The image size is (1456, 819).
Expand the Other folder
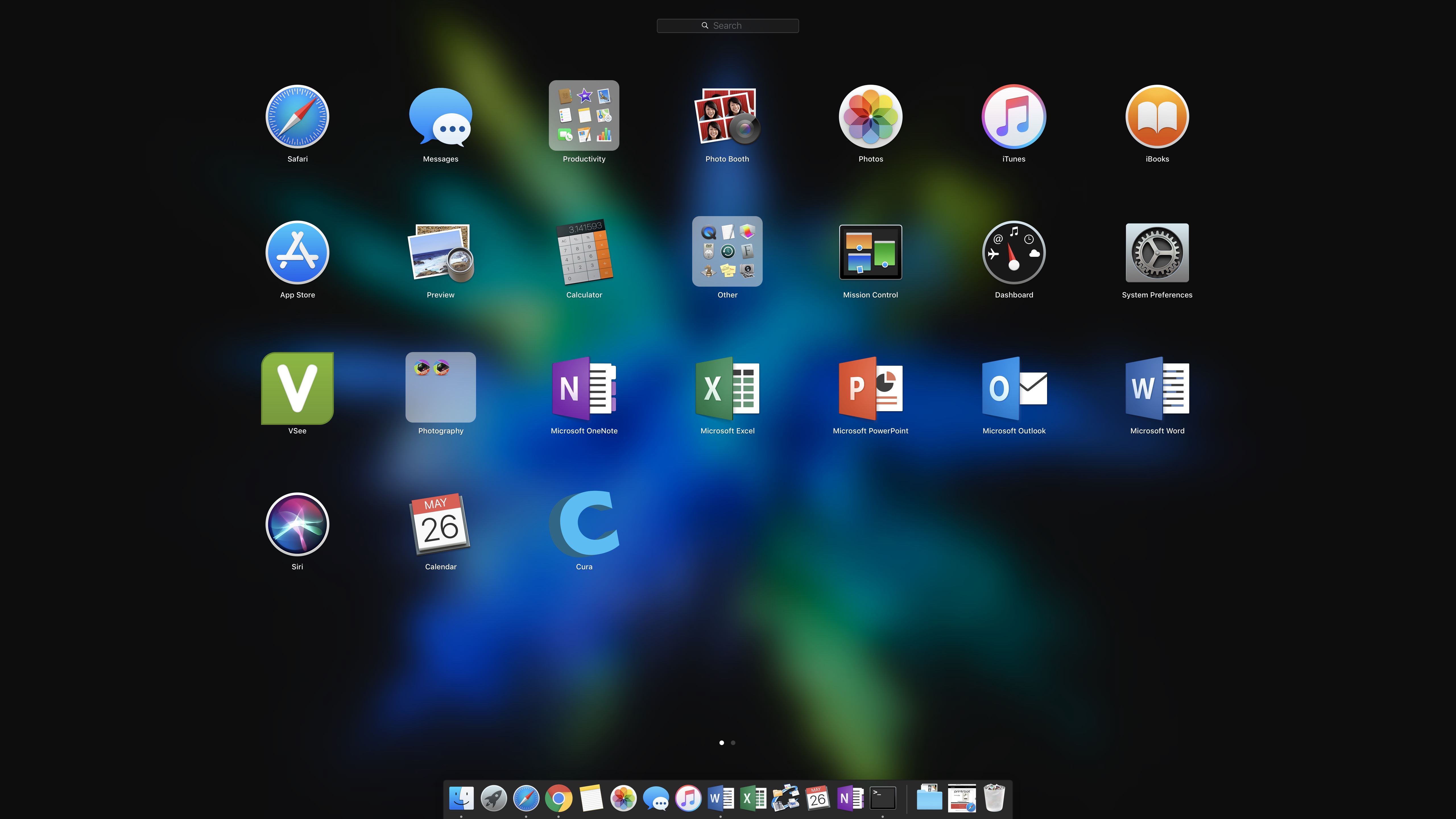point(727,251)
